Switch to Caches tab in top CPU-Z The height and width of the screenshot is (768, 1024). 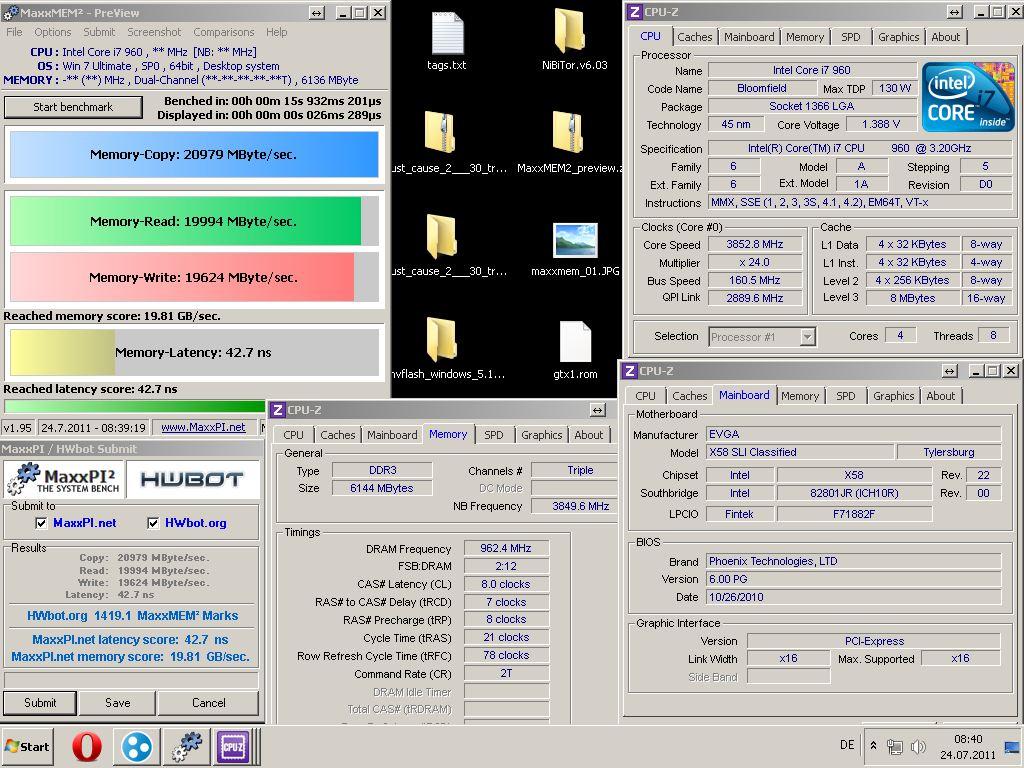694,37
